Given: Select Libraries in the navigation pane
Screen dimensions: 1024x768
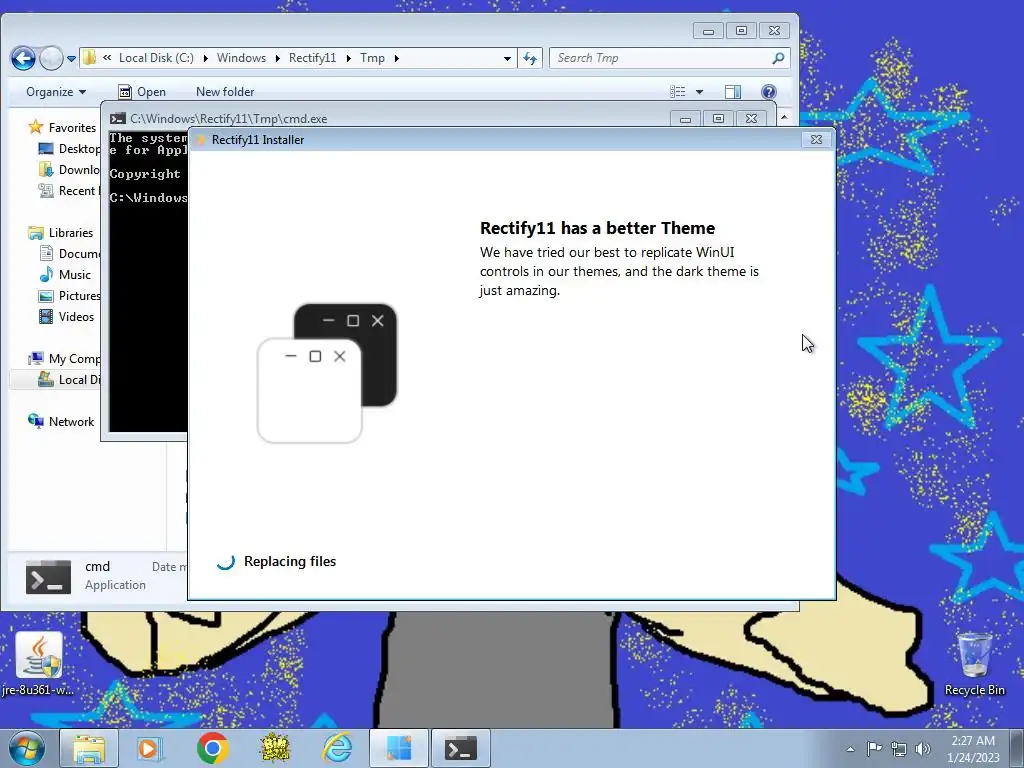Looking at the screenshot, I should coord(61,232).
